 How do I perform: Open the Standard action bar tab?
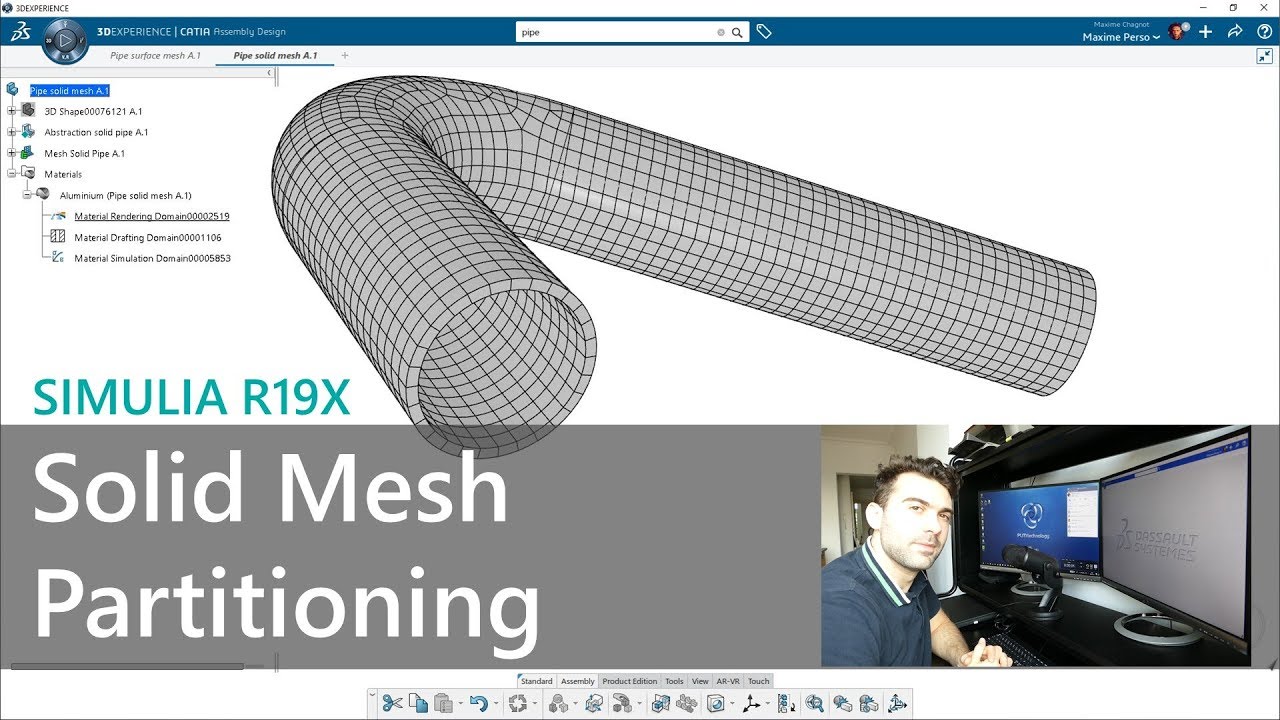[537, 681]
